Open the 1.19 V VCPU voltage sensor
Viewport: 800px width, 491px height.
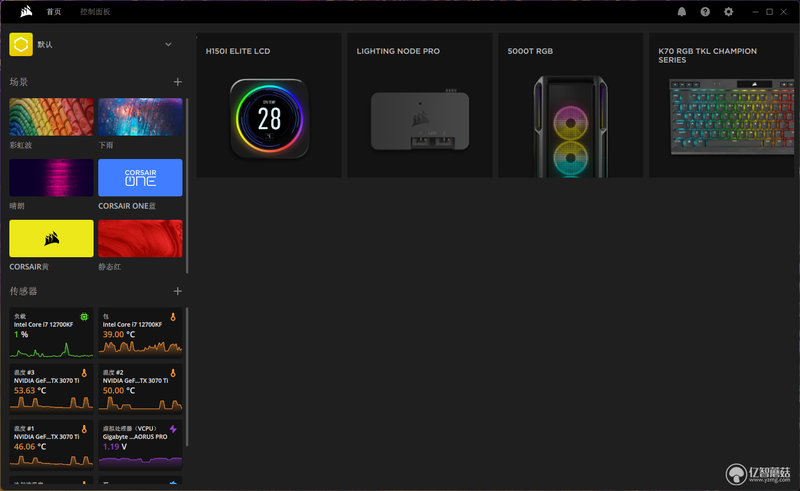click(x=140, y=445)
